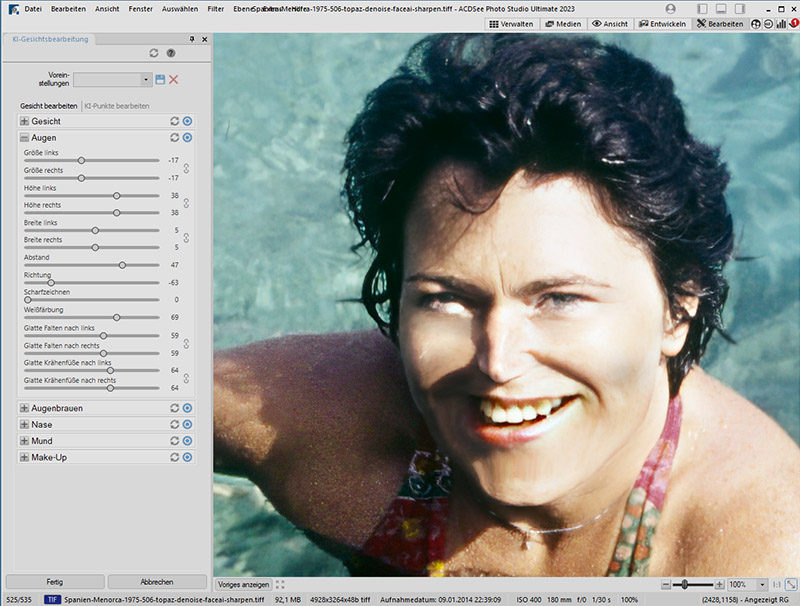Viewport: 800px width, 606px height.
Task: Delete the preset using the red X
Action: coord(174,79)
